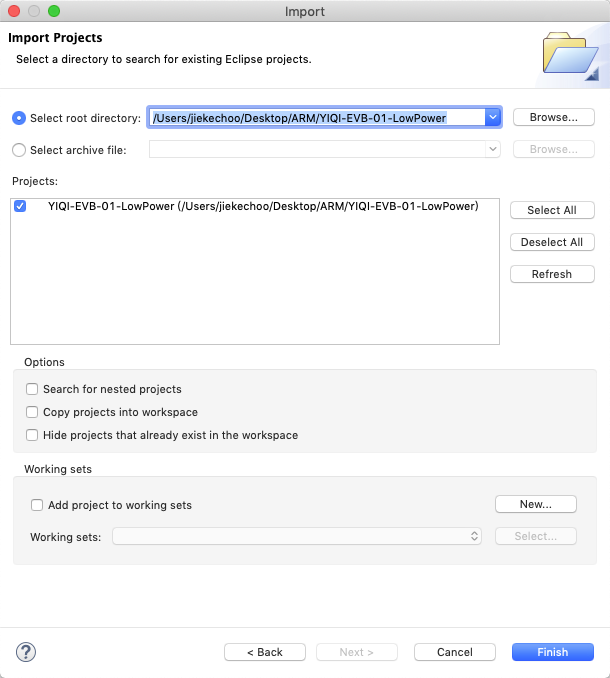Go back with the Back button
This screenshot has width=610, height=678.
(x=265, y=652)
